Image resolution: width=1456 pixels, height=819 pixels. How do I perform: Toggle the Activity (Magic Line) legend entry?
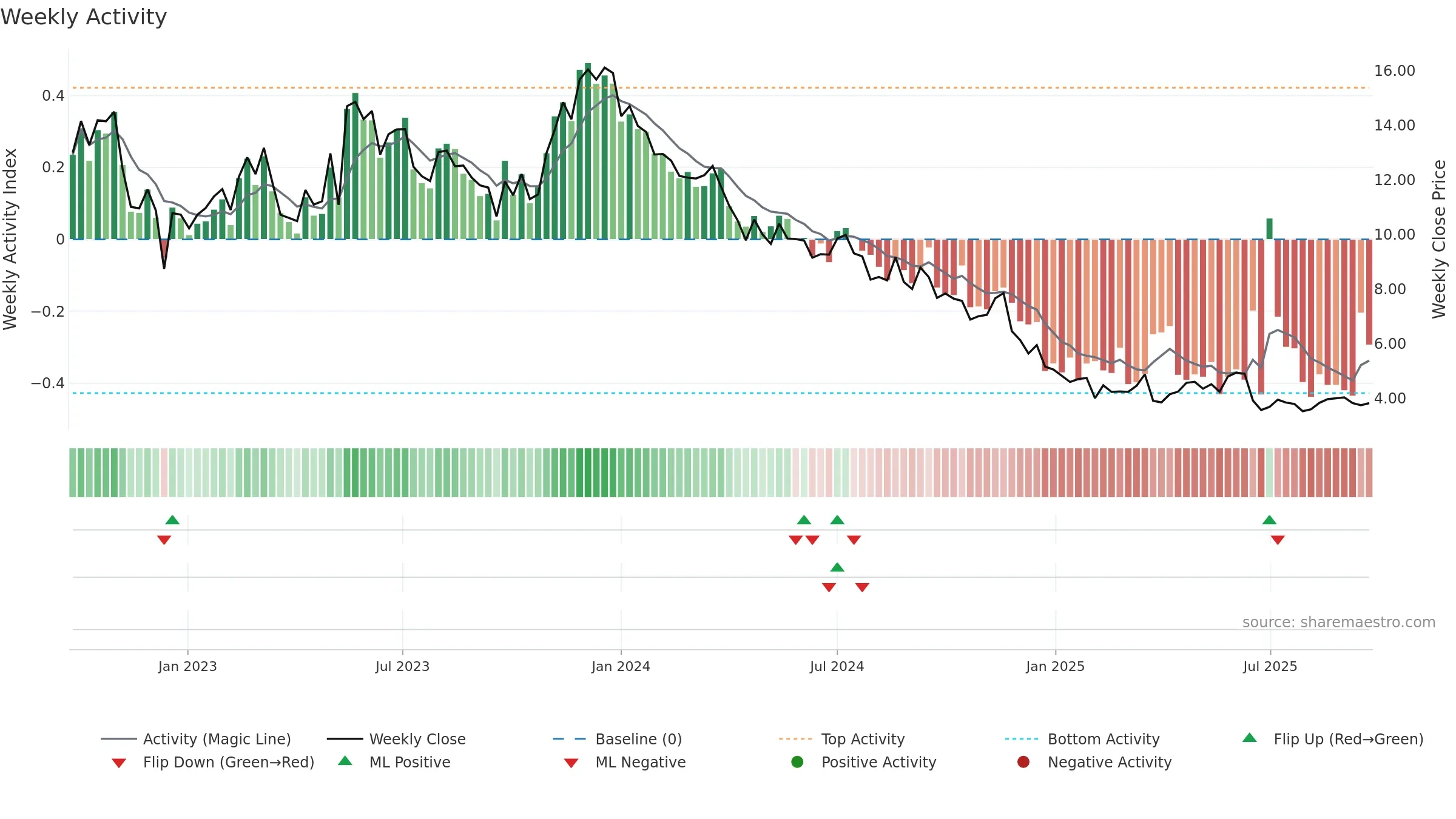coord(196,739)
